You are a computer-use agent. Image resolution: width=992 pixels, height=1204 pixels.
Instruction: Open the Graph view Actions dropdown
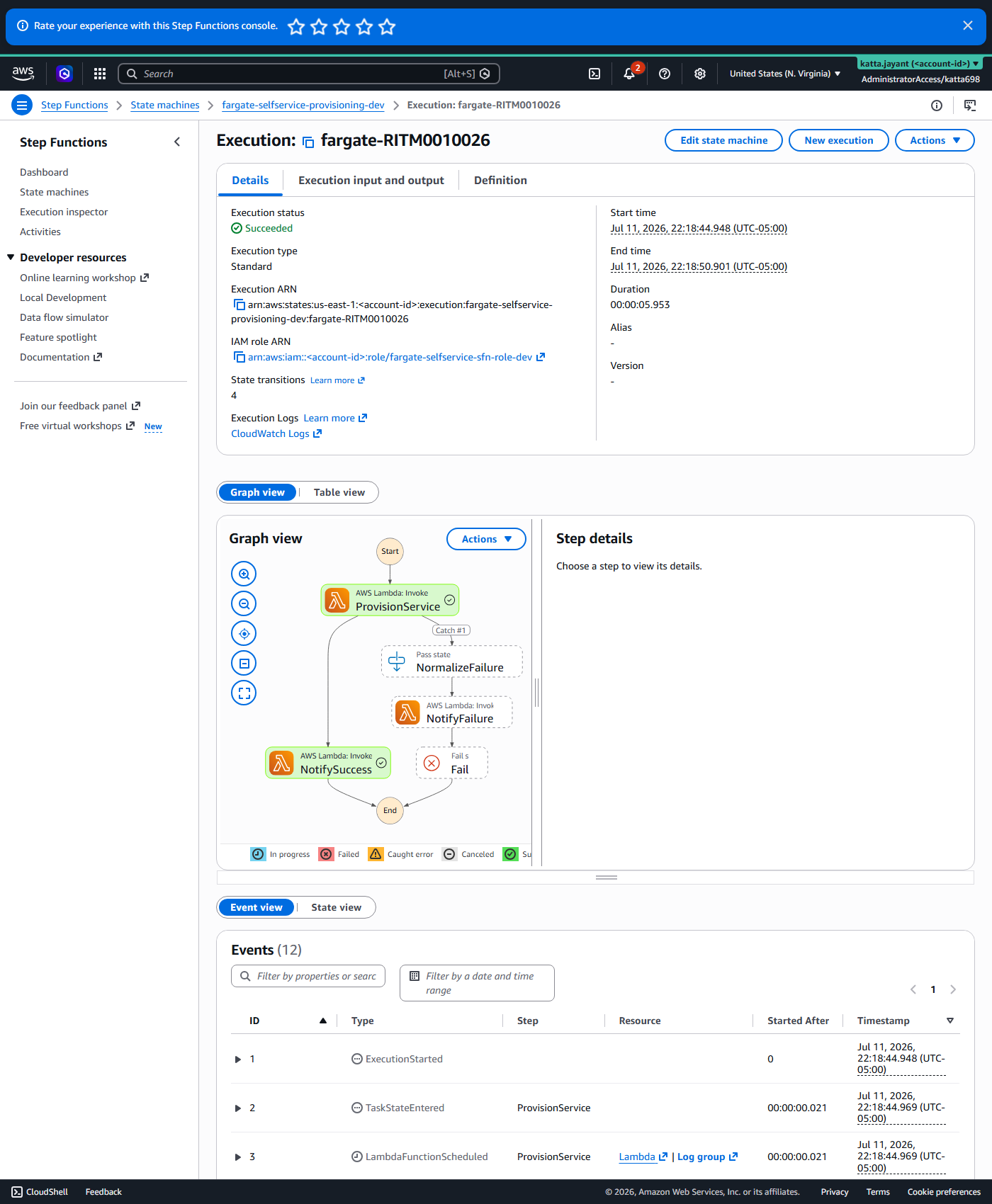tap(486, 539)
